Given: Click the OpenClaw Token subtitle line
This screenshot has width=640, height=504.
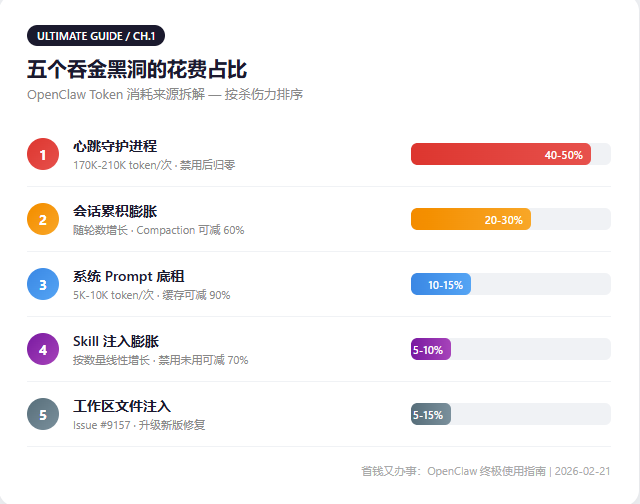Looking at the screenshot, I should (165, 95).
